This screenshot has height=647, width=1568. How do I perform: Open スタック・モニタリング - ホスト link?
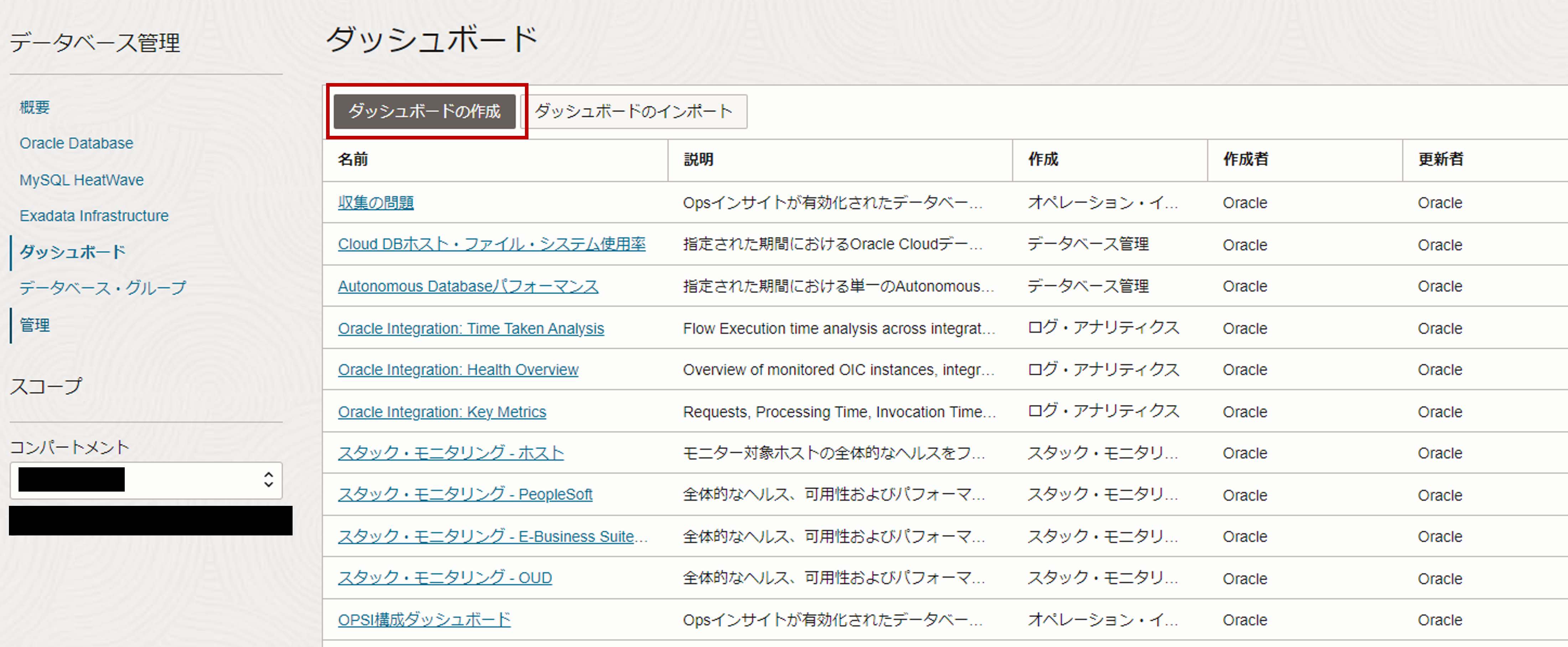(451, 453)
